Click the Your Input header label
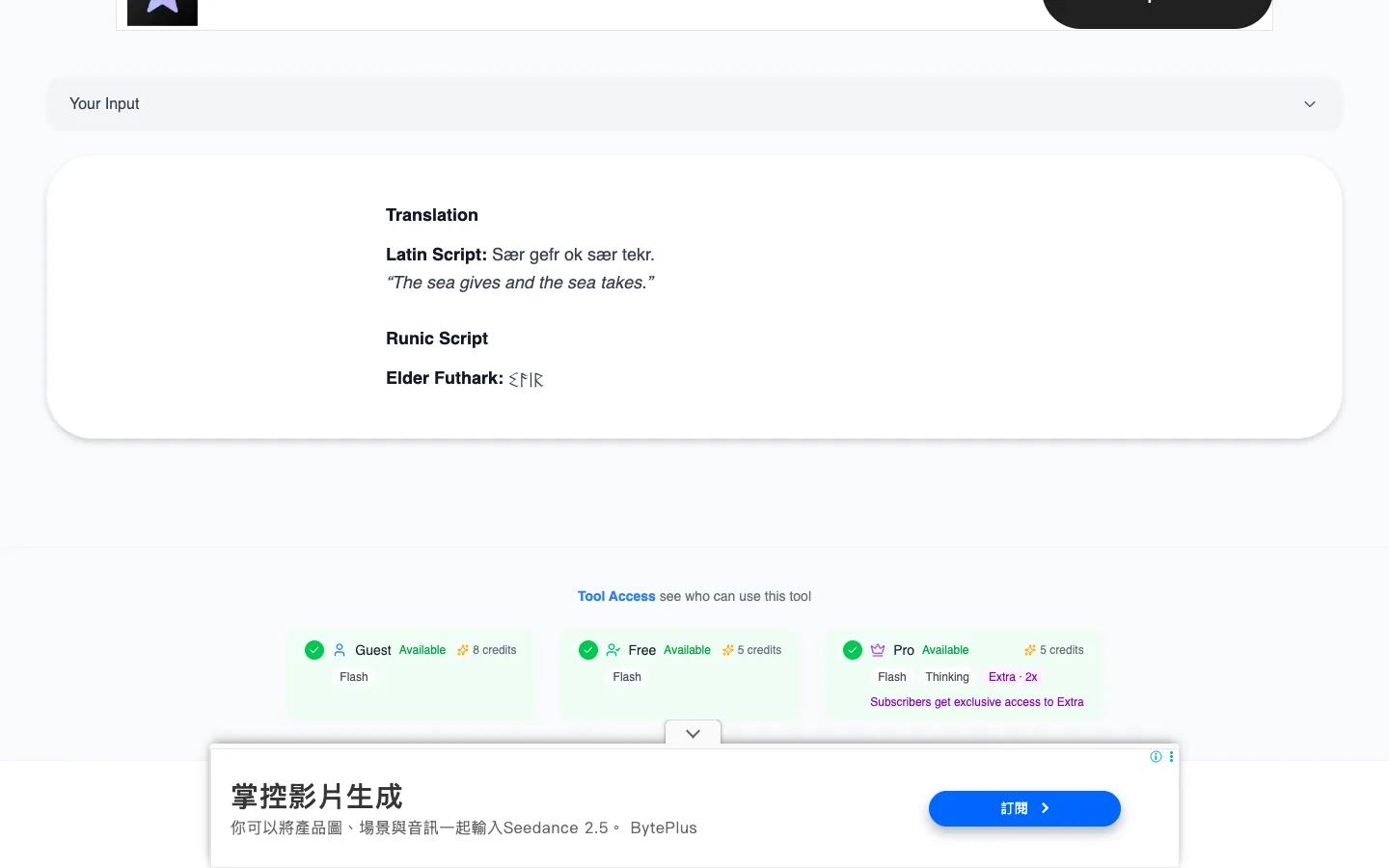 (104, 104)
